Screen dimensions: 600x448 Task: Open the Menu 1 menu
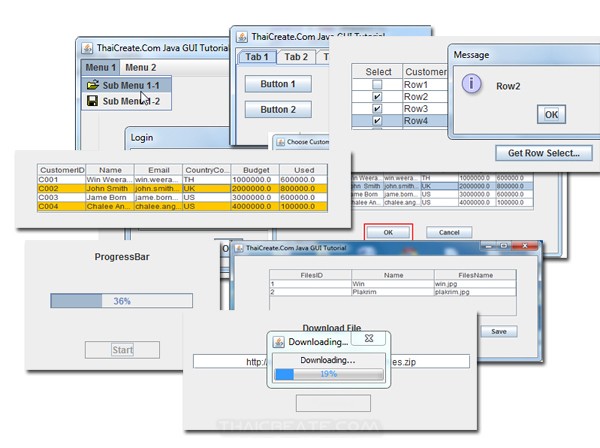click(x=101, y=67)
